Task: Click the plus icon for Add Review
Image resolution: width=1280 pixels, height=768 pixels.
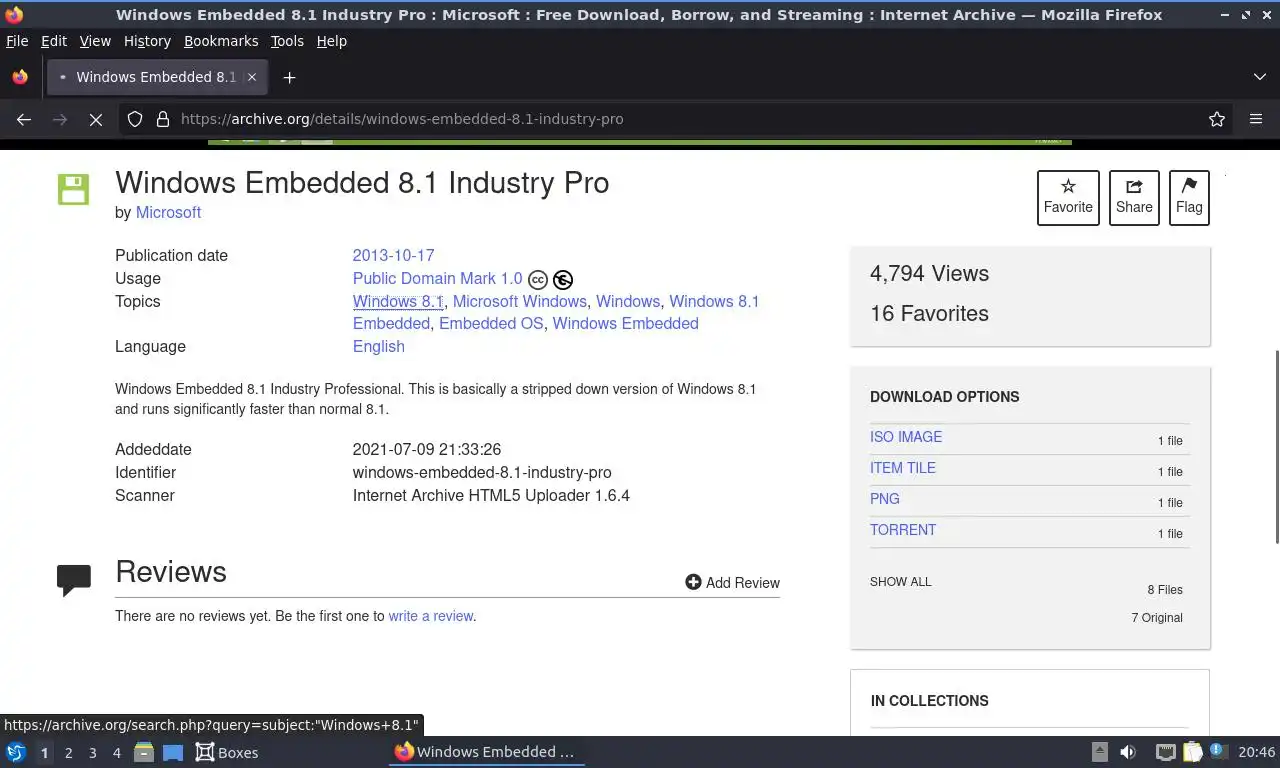Action: click(x=693, y=582)
